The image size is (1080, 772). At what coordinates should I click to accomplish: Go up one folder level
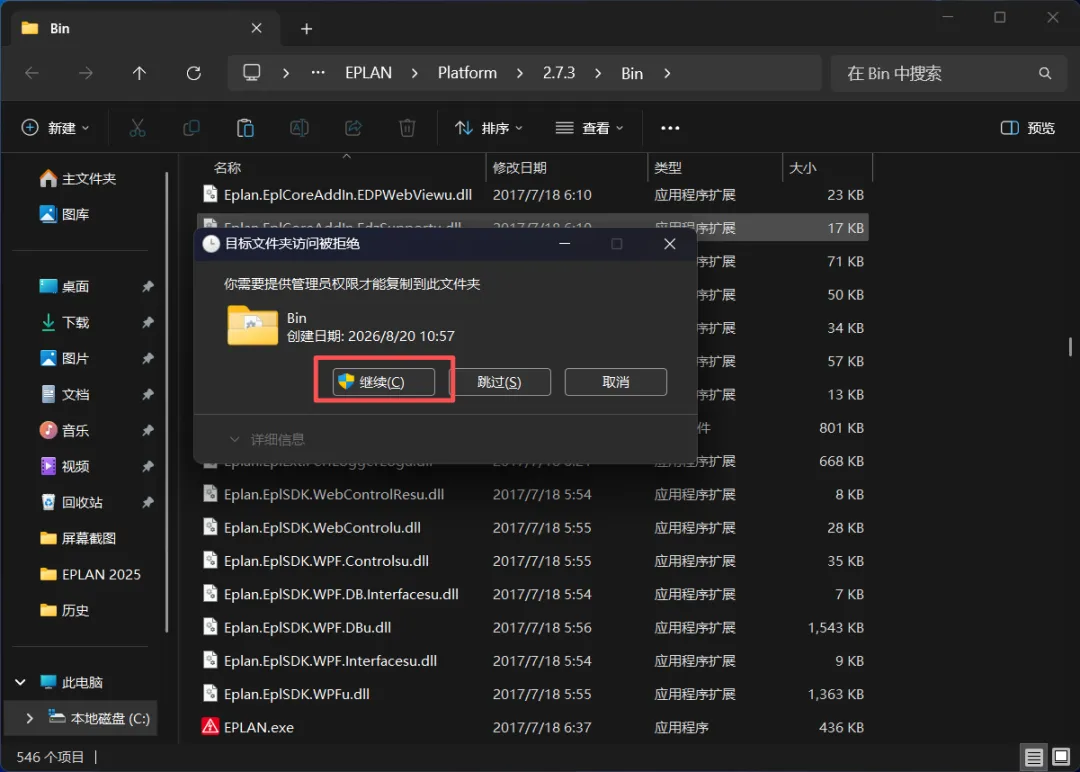pos(139,73)
